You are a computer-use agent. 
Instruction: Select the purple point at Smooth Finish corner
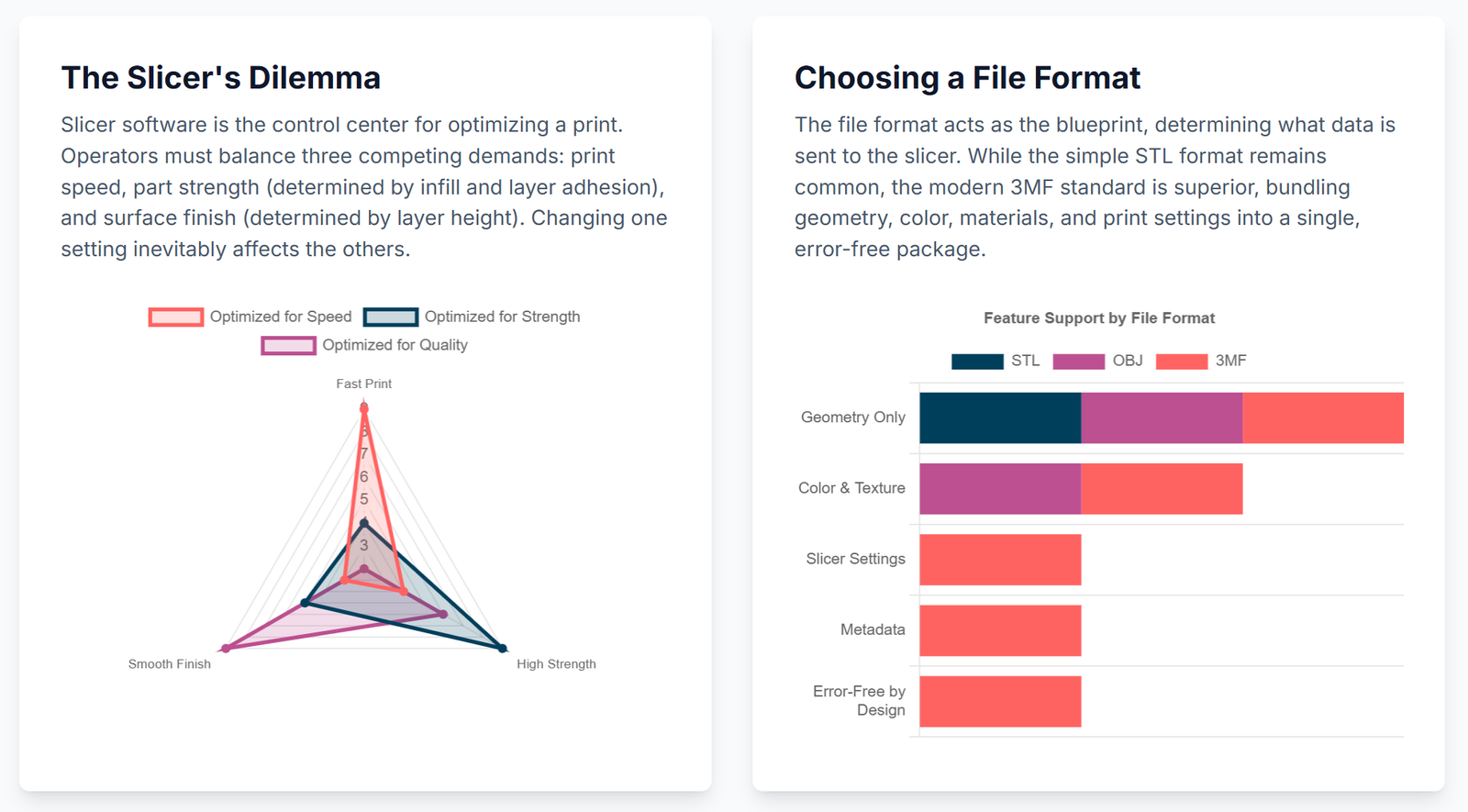tap(227, 648)
